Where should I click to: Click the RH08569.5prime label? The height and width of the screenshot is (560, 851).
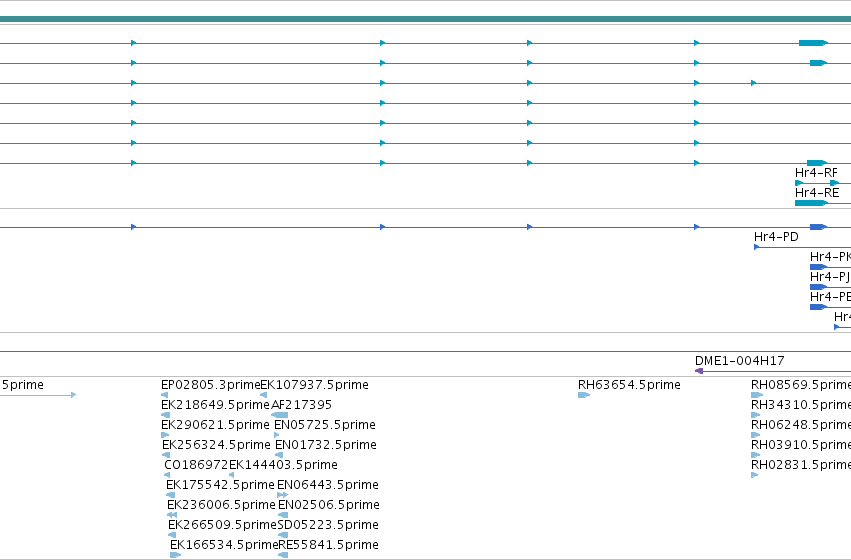coord(801,385)
